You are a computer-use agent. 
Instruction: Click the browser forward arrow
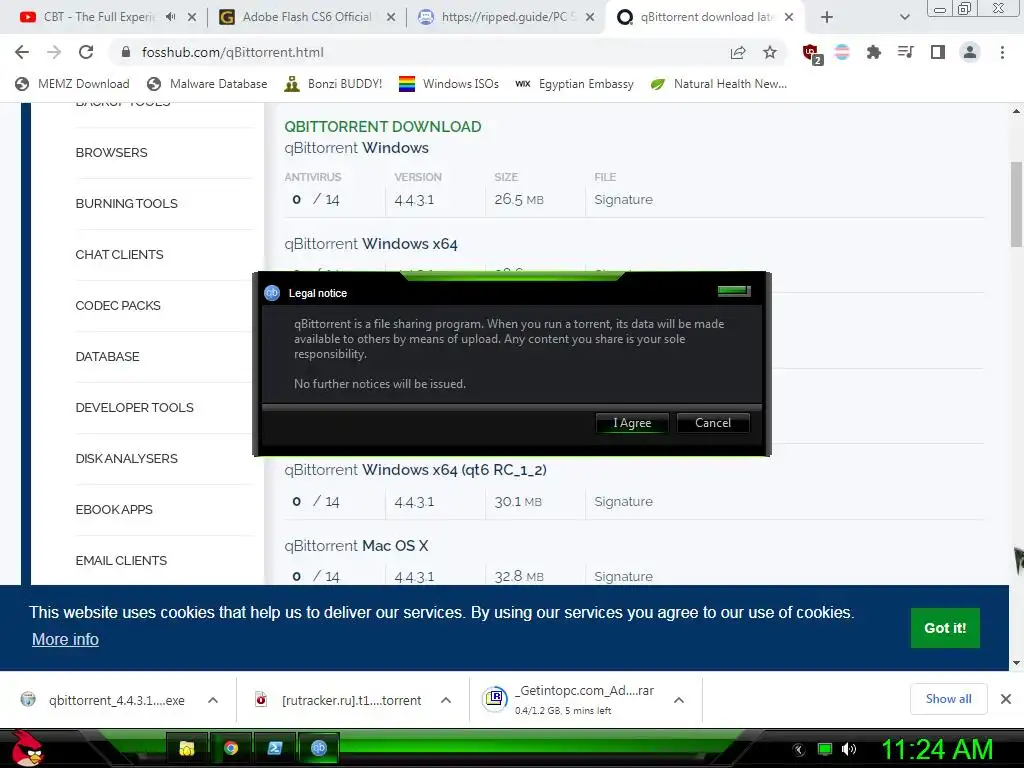(x=54, y=52)
